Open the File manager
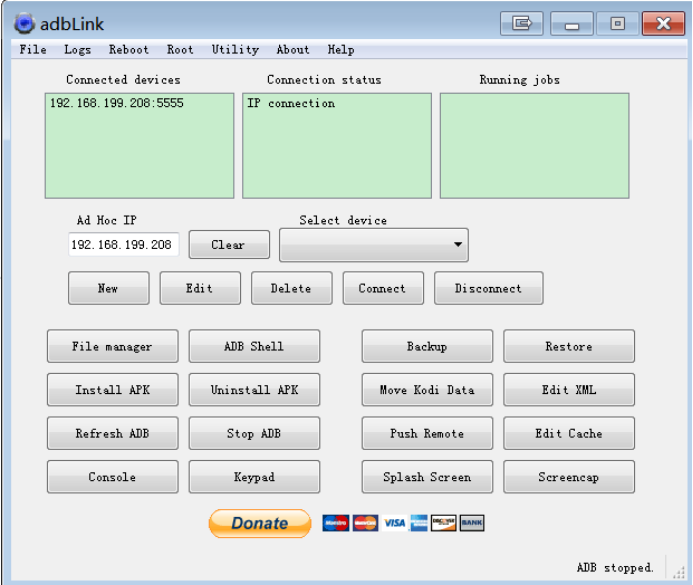Viewport: 693px width, 585px height. click(x=112, y=347)
